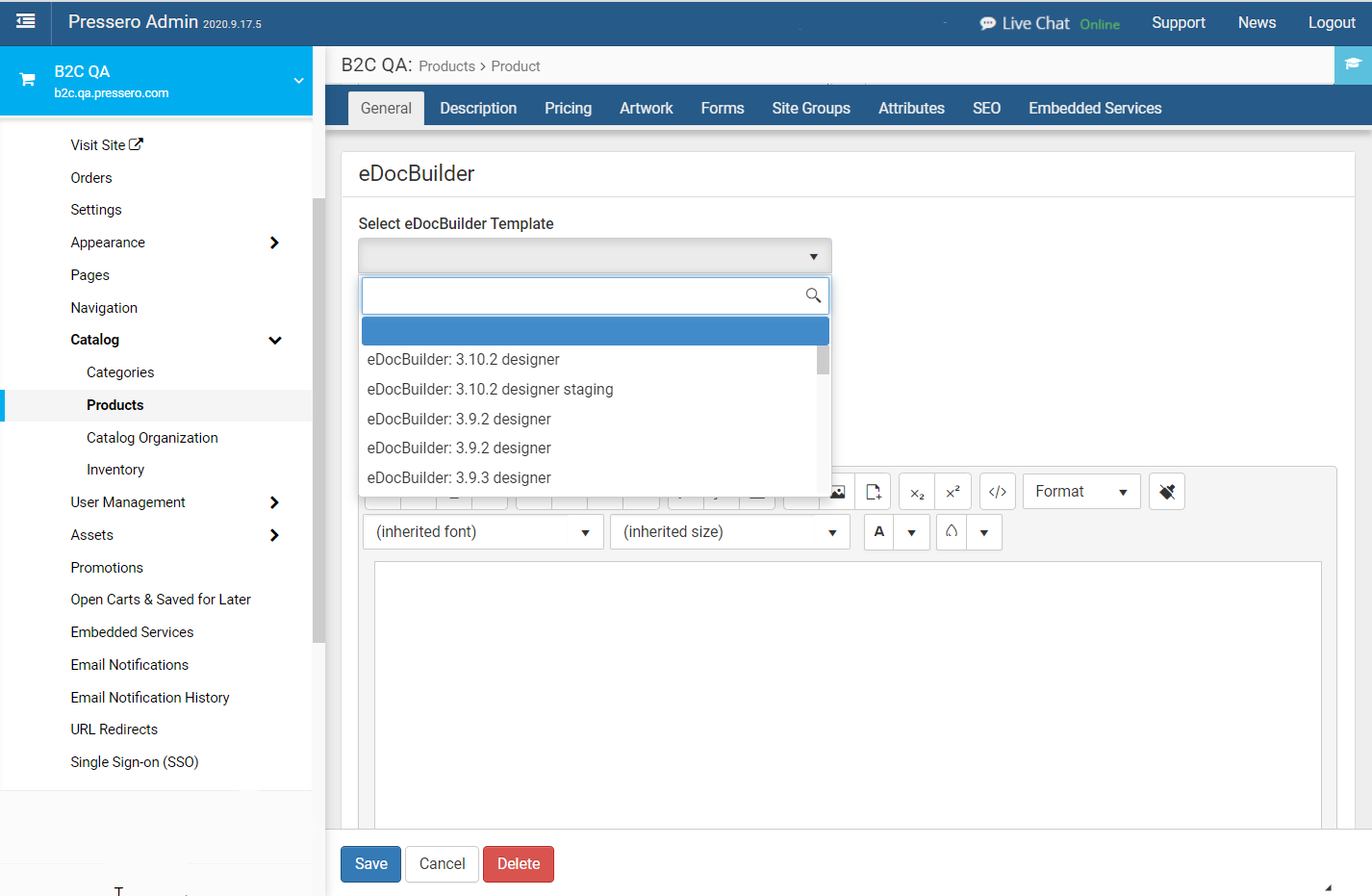Screen dimensions: 1372x896
Task: Open the HTML source view
Action: pos(998,492)
